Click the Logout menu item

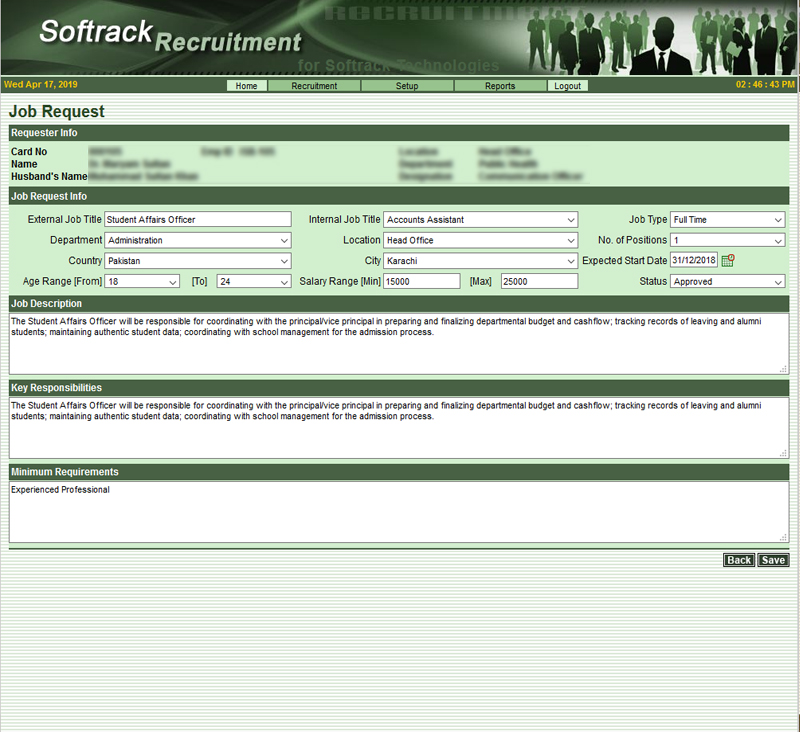click(568, 86)
